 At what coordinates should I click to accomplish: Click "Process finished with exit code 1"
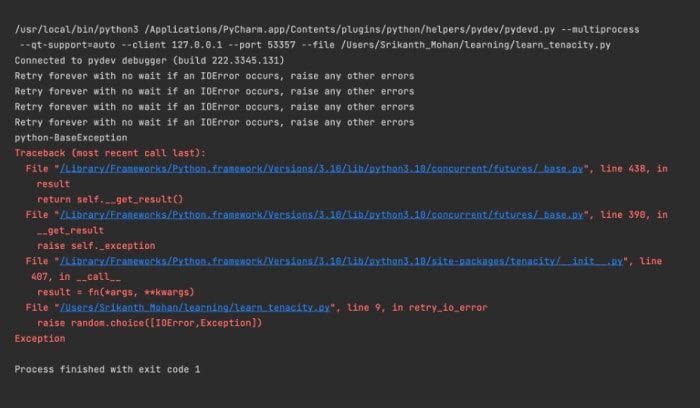coord(107,369)
